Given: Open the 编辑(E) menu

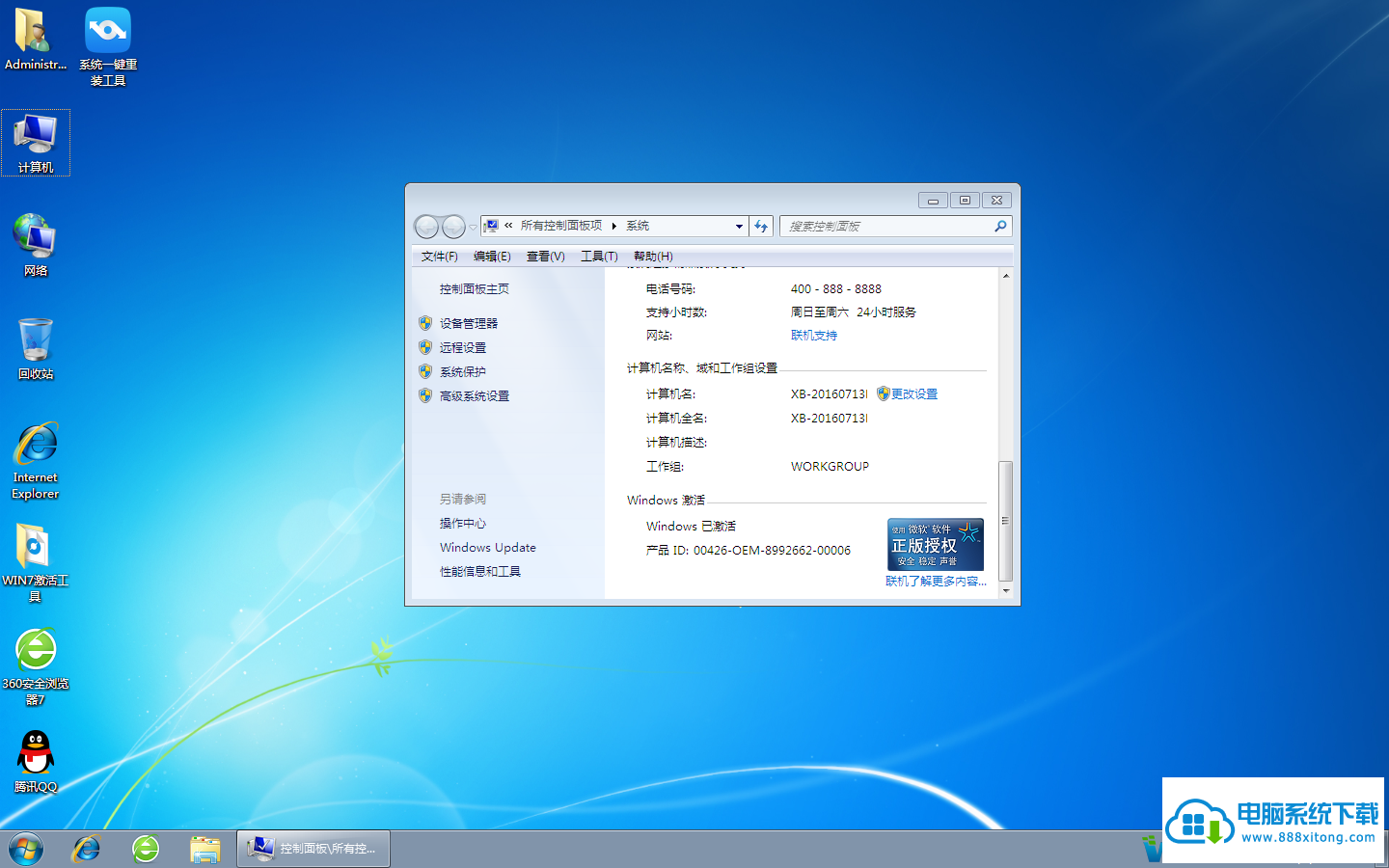Looking at the screenshot, I should click(492, 256).
